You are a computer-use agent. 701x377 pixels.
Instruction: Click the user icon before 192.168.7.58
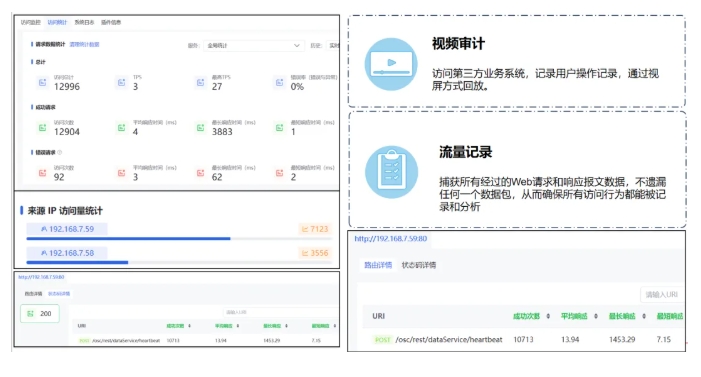pyautogui.click(x=44, y=253)
